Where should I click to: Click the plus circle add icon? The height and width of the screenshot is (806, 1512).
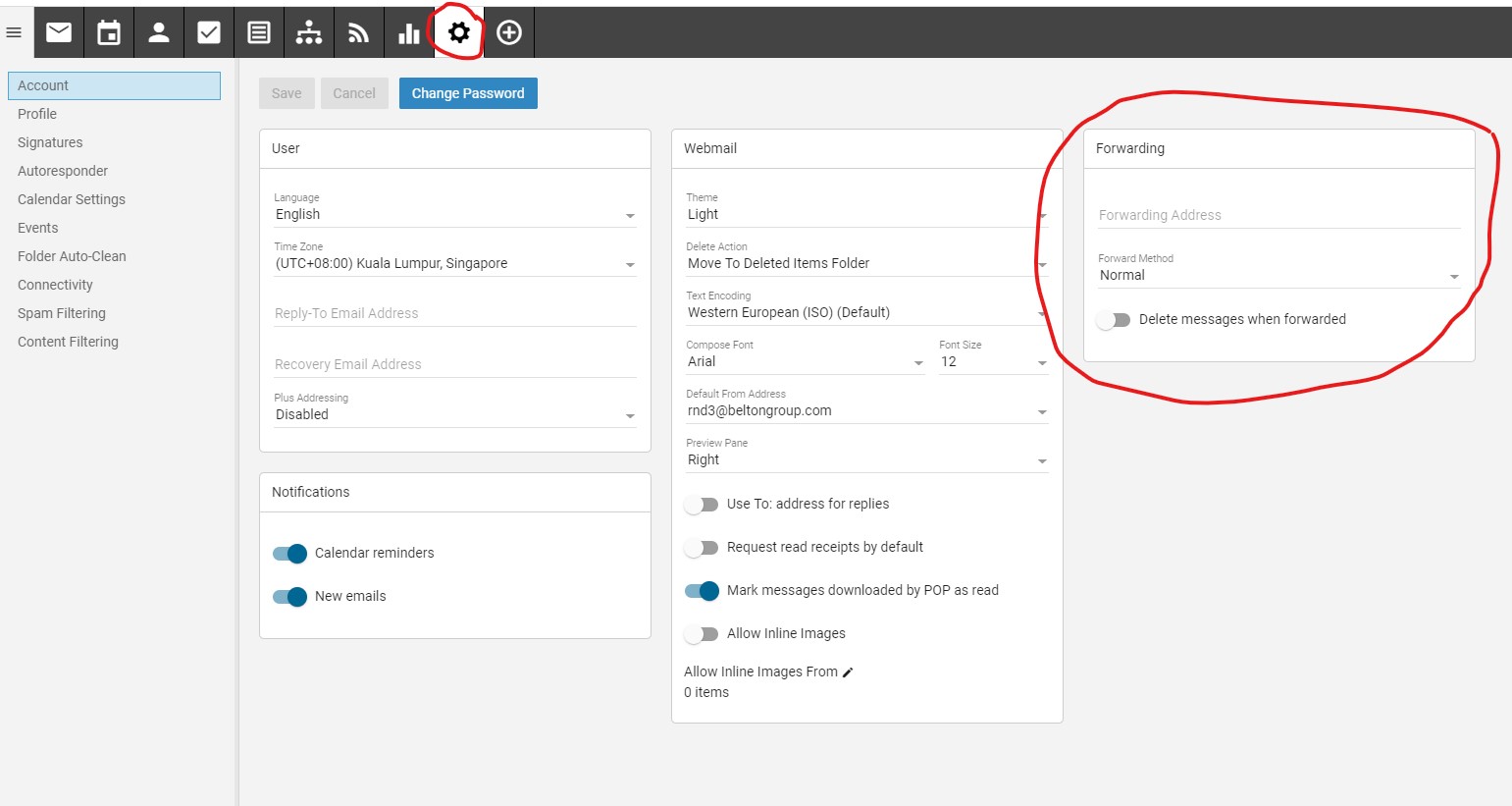[509, 32]
